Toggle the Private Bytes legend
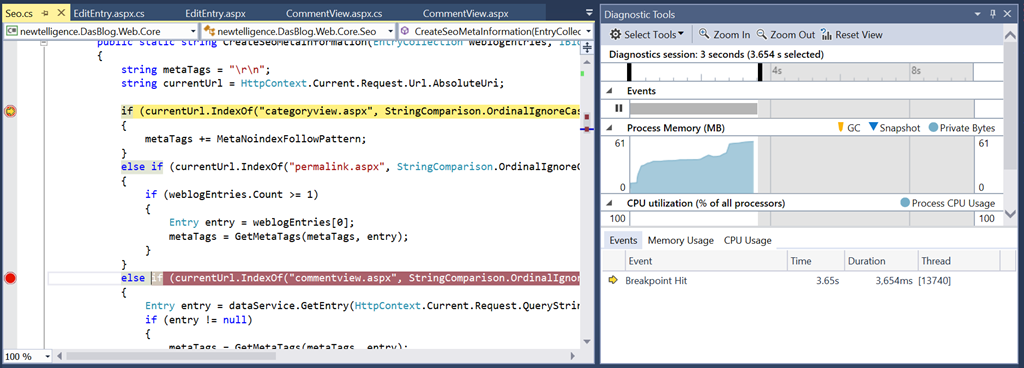The height and width of the screenshot is (368, 1024). click(962, 128)
